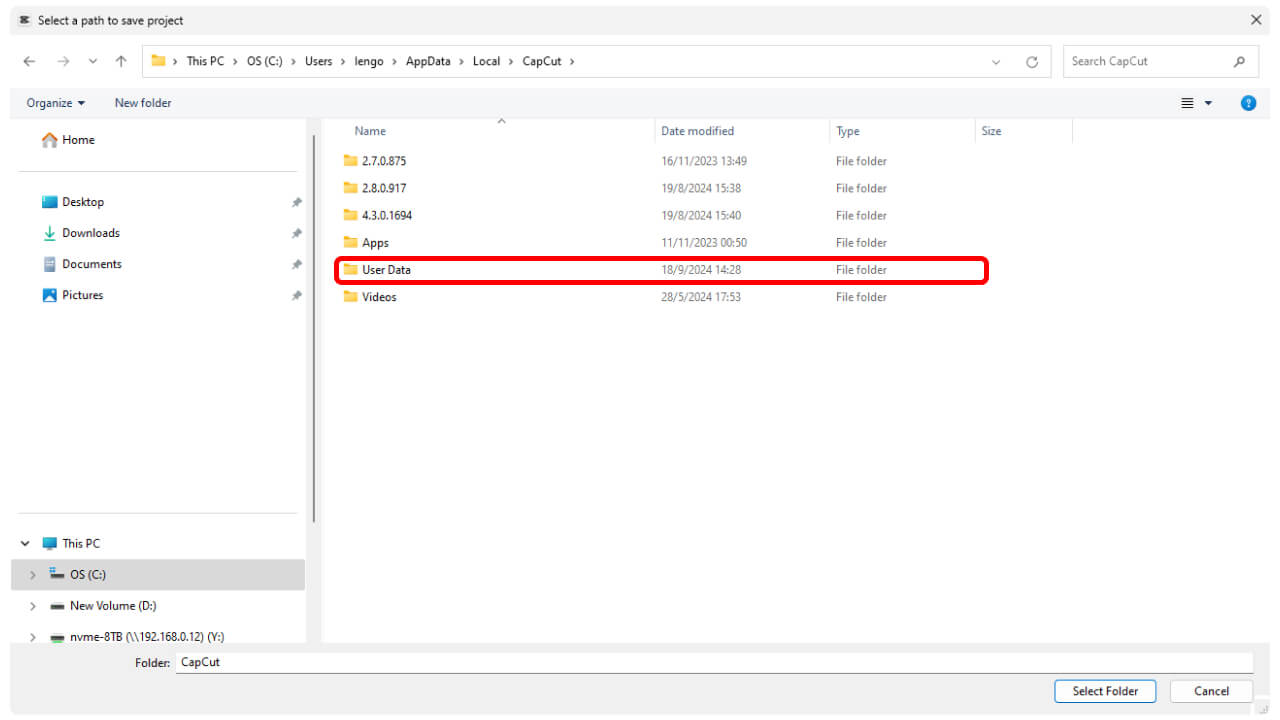Open Desktop quick access item

point(73,202)
